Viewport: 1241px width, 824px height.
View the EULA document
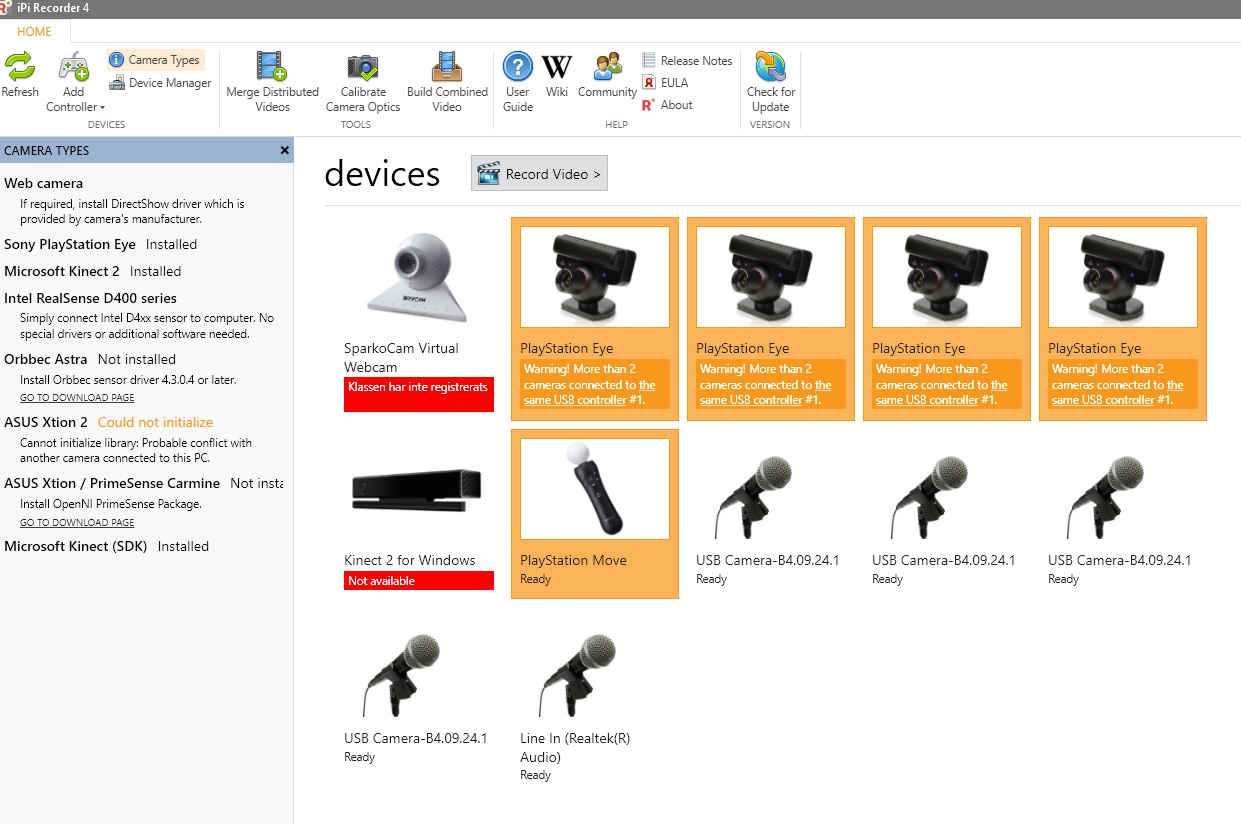[665, 83]
